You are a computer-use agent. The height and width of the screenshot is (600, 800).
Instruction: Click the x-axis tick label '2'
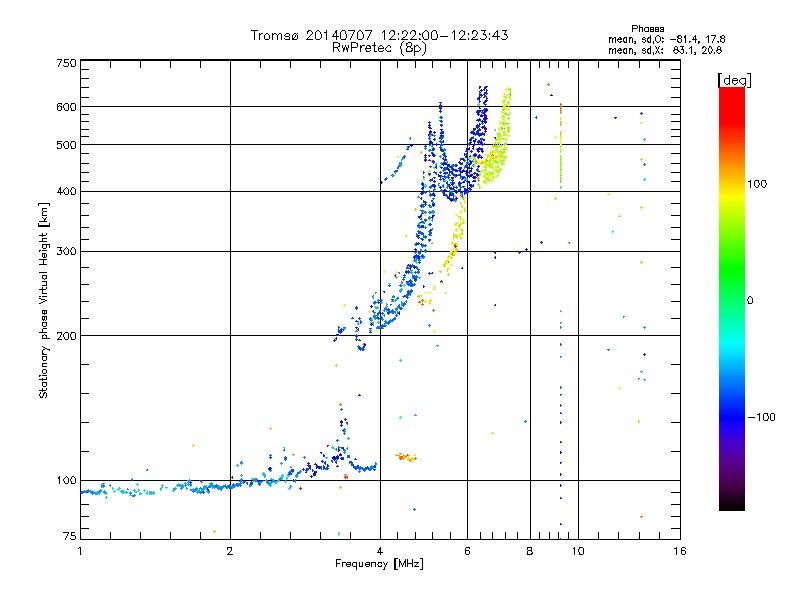coord(230,551)
